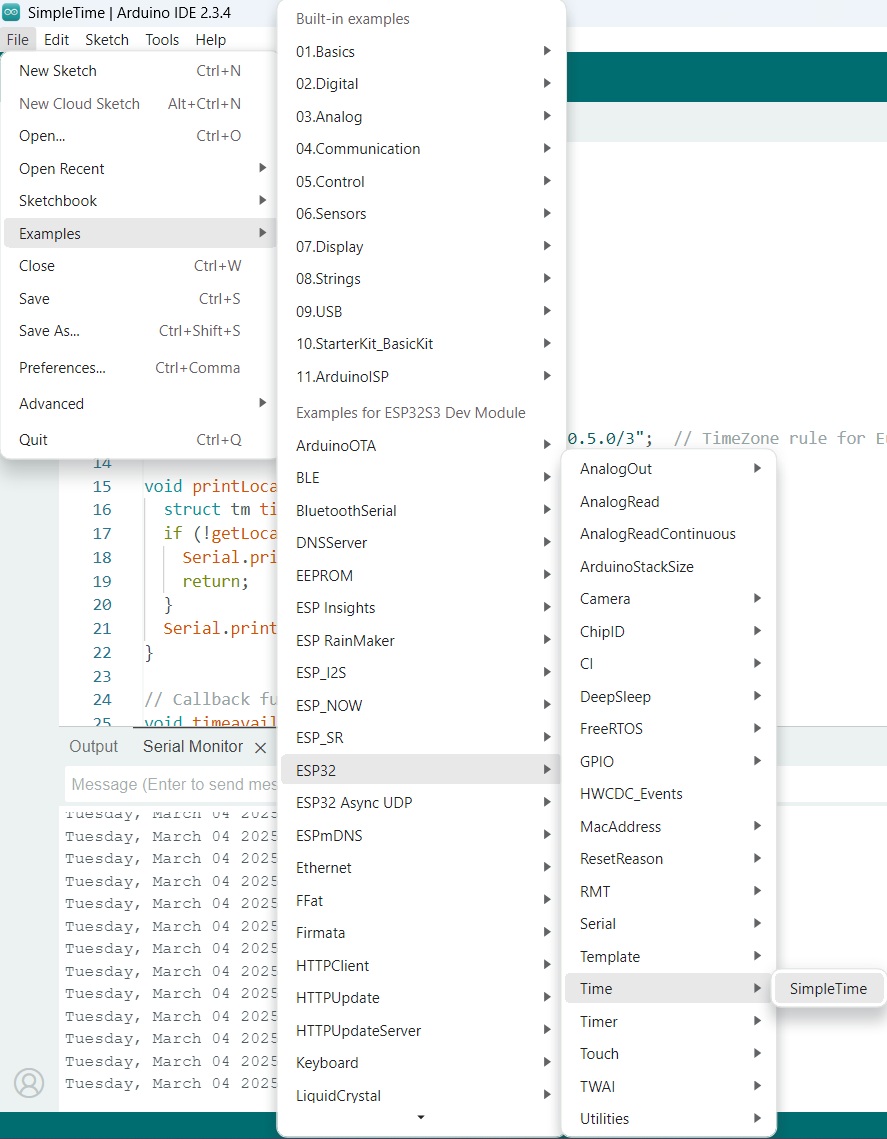Switch to the Output tab
This screenshot has height=1139, width=887.
94,747
